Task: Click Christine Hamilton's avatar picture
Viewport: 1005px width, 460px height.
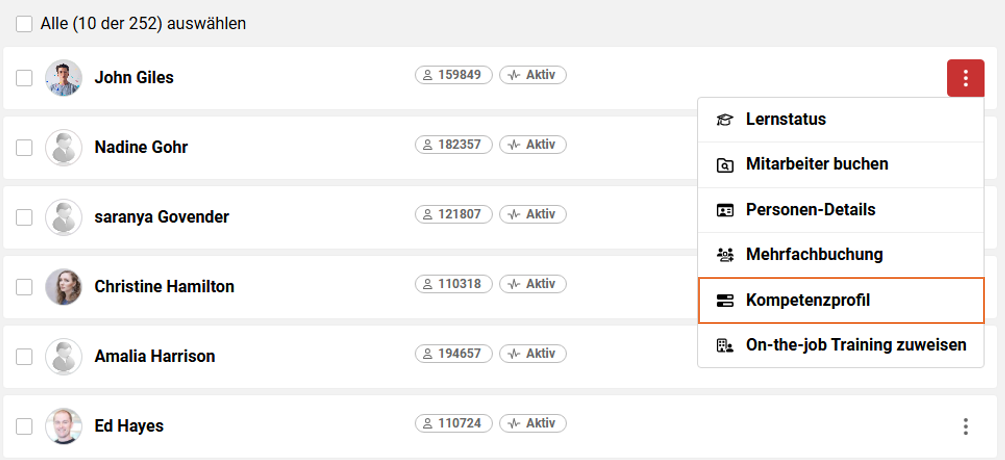Action: (63, 287)
